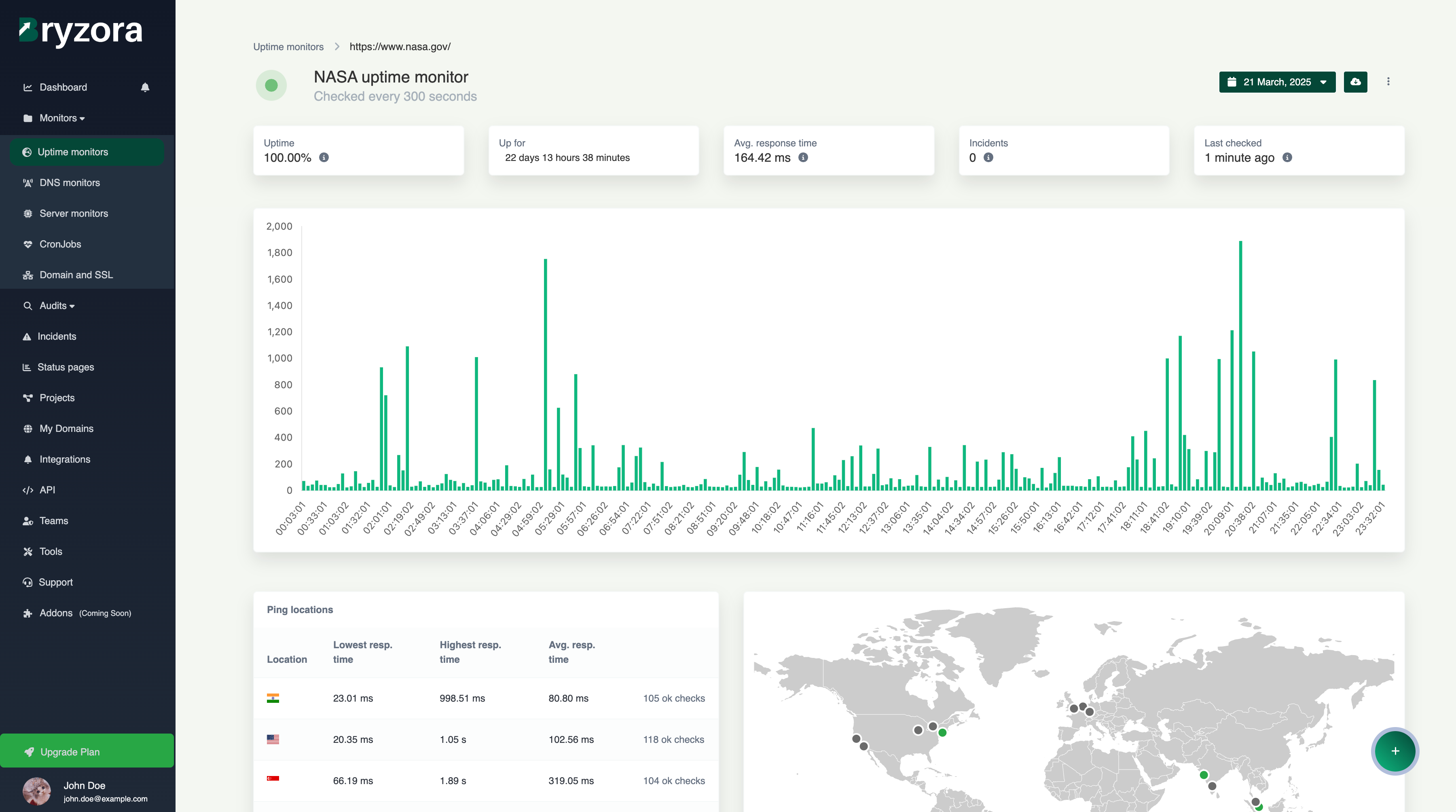Click the Ping locations heading
The height and width of the screenshot is (812, 1456).
tap(300, 610)
